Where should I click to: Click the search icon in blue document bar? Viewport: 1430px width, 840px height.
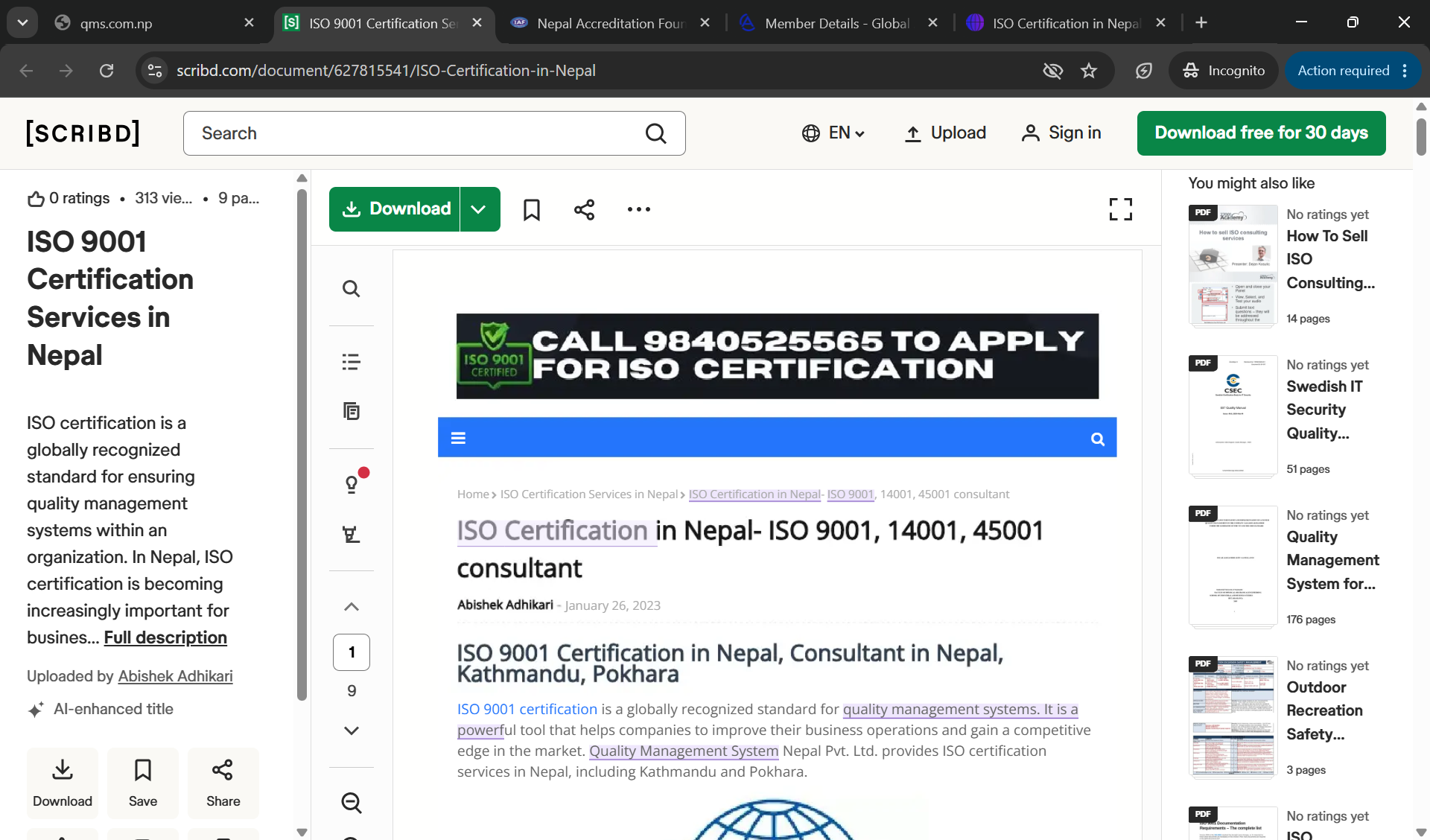(1097, 439)
